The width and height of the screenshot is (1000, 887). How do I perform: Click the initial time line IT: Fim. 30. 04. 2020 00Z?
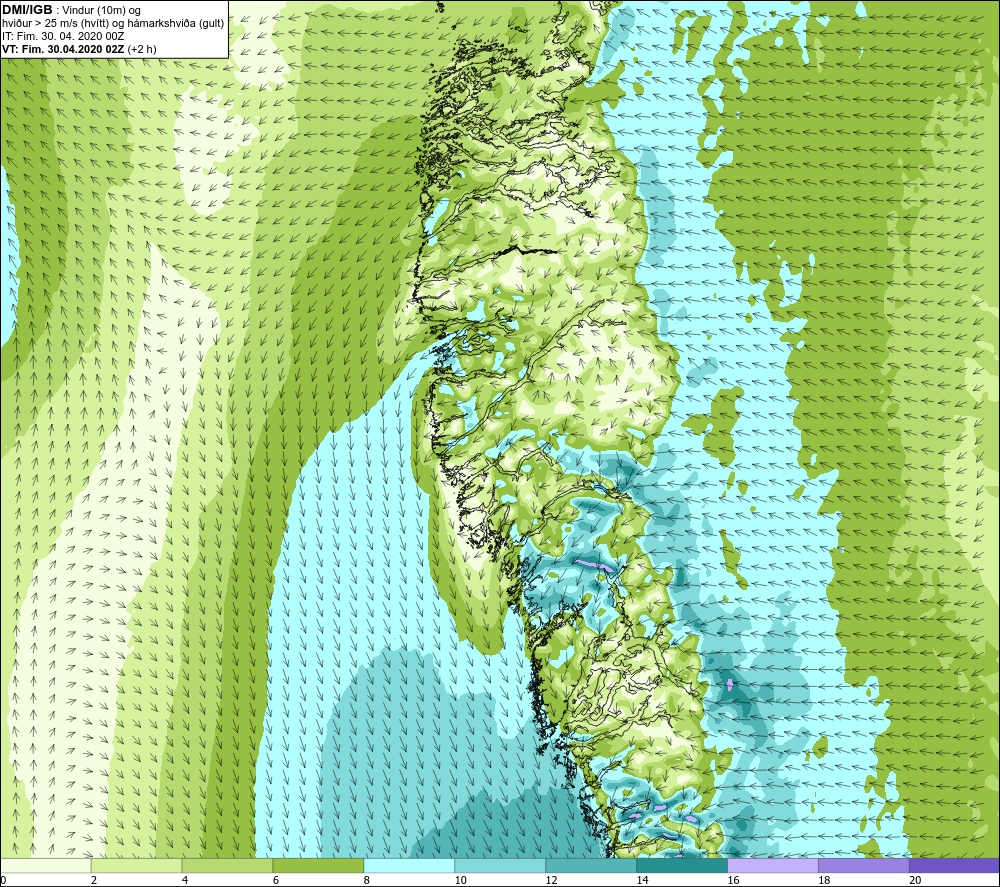click(x=63, y=36)
